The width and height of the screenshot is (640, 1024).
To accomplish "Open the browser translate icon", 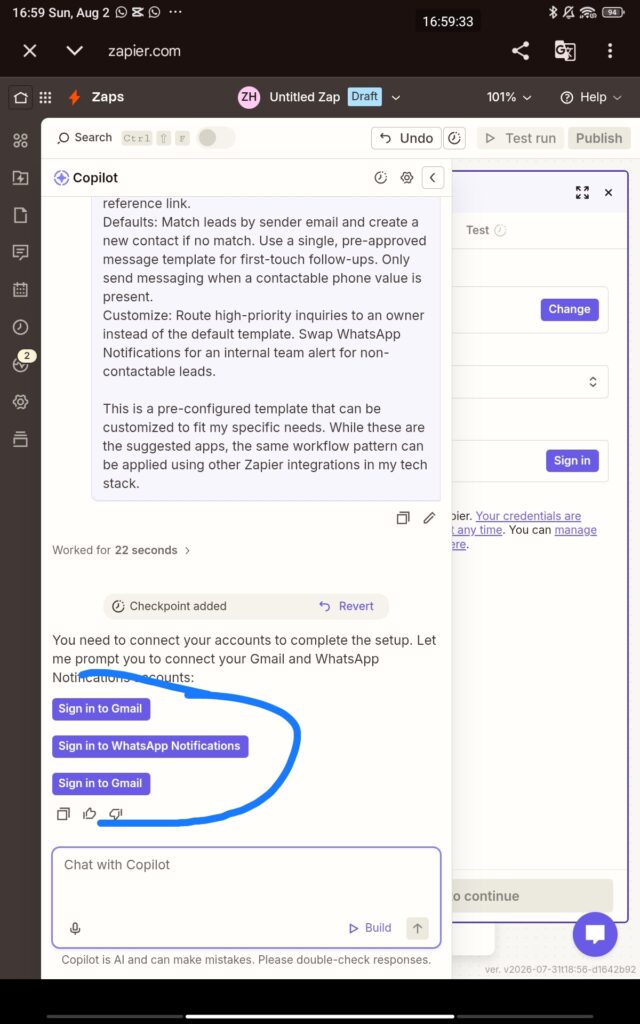I will (565, 51).
